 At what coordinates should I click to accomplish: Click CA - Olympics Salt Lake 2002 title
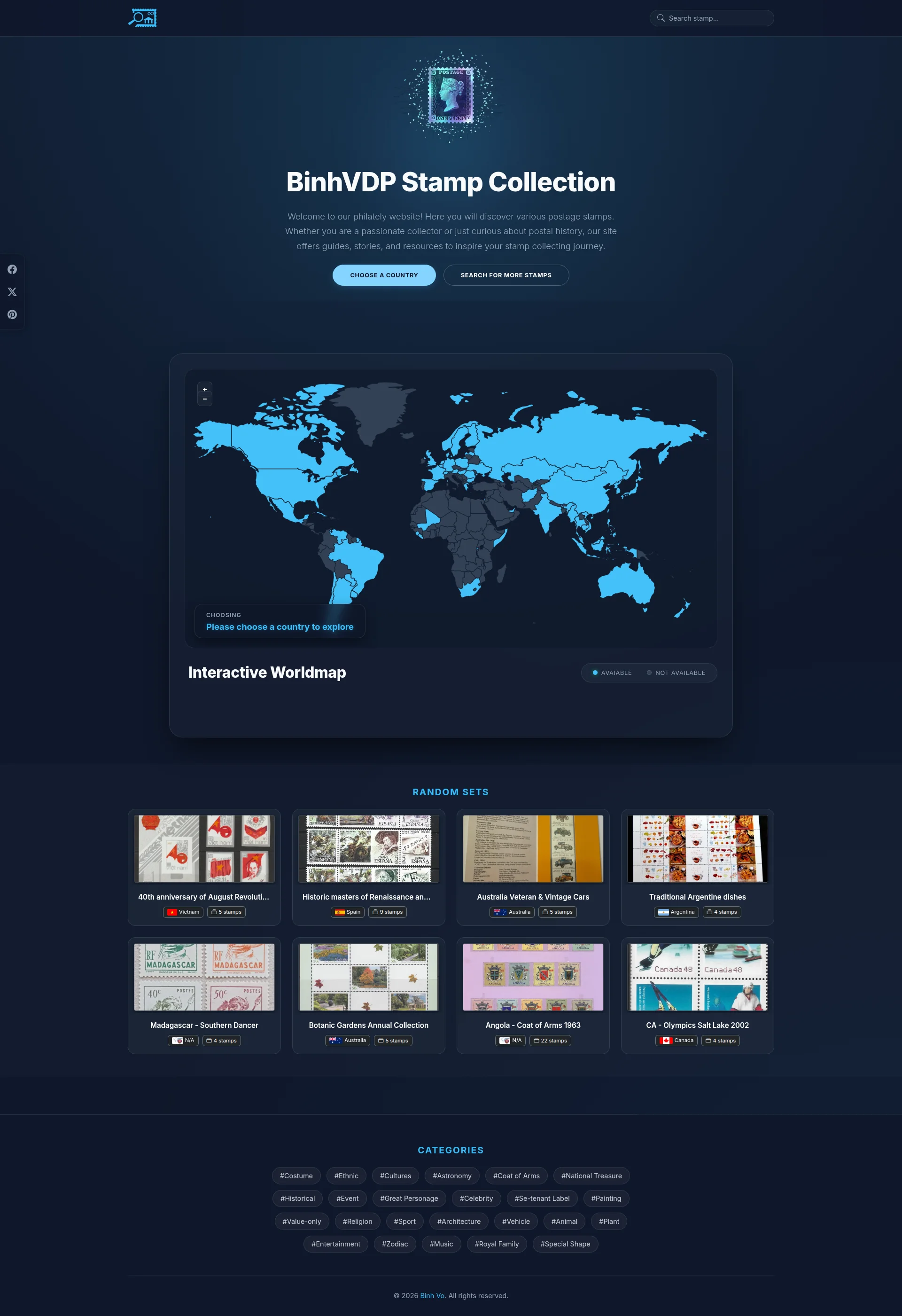click(697, 1026)
